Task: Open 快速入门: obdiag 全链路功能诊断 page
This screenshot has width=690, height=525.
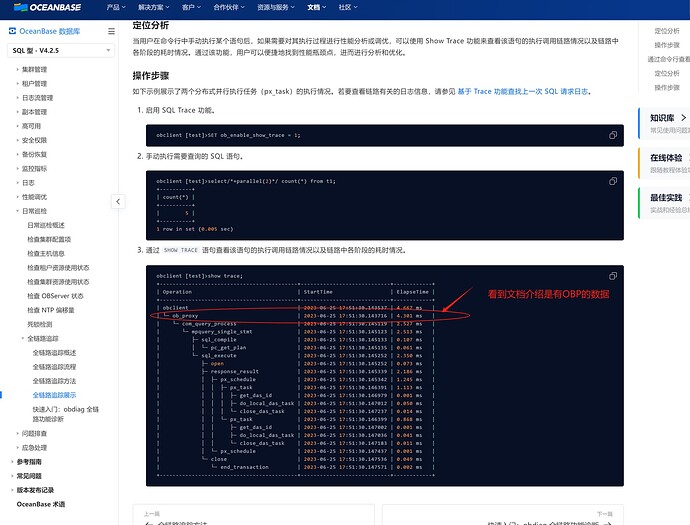Action: (66, 414)
